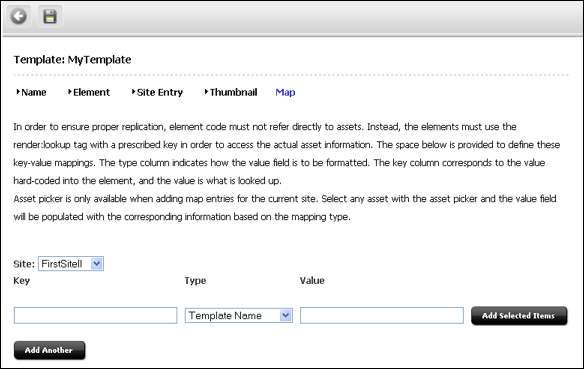Click the Site: label
The height and width of the screenshot is (369, 584).
[24, 264]
